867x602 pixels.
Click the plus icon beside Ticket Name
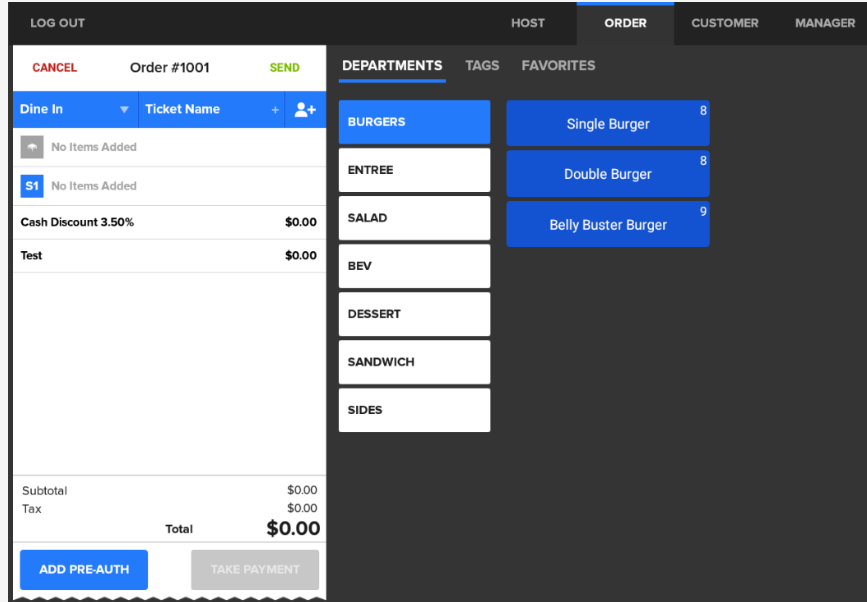[x=275, y=110]
